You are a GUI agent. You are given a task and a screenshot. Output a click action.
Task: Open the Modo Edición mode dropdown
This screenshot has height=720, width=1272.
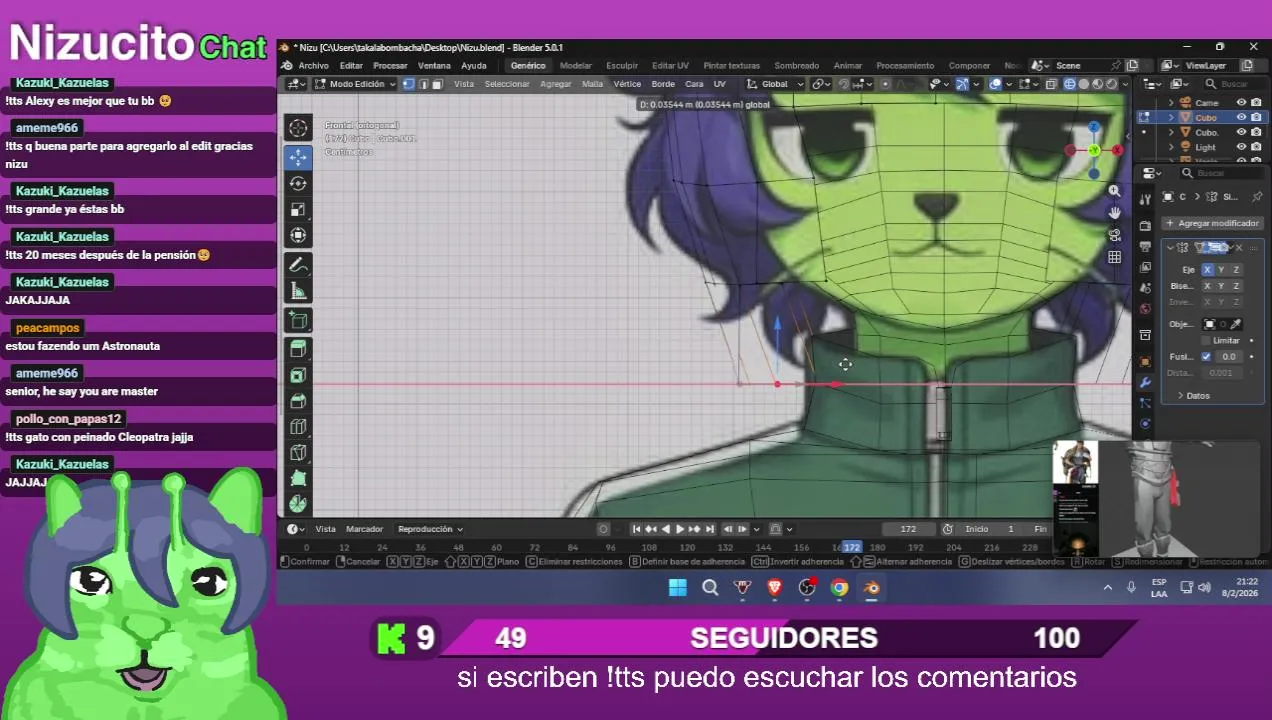coord(355,84)
